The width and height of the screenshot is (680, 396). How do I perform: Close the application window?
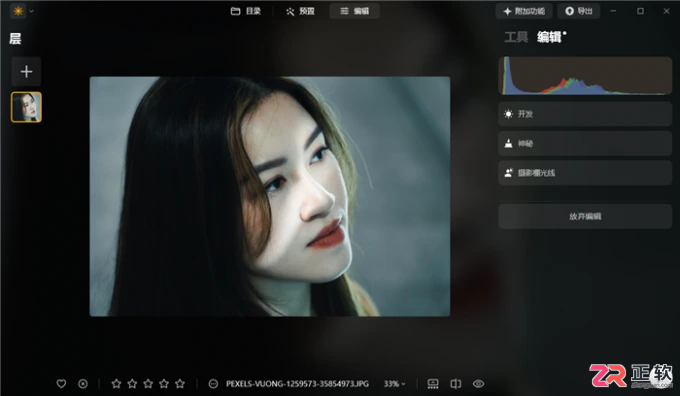point(666,11)
